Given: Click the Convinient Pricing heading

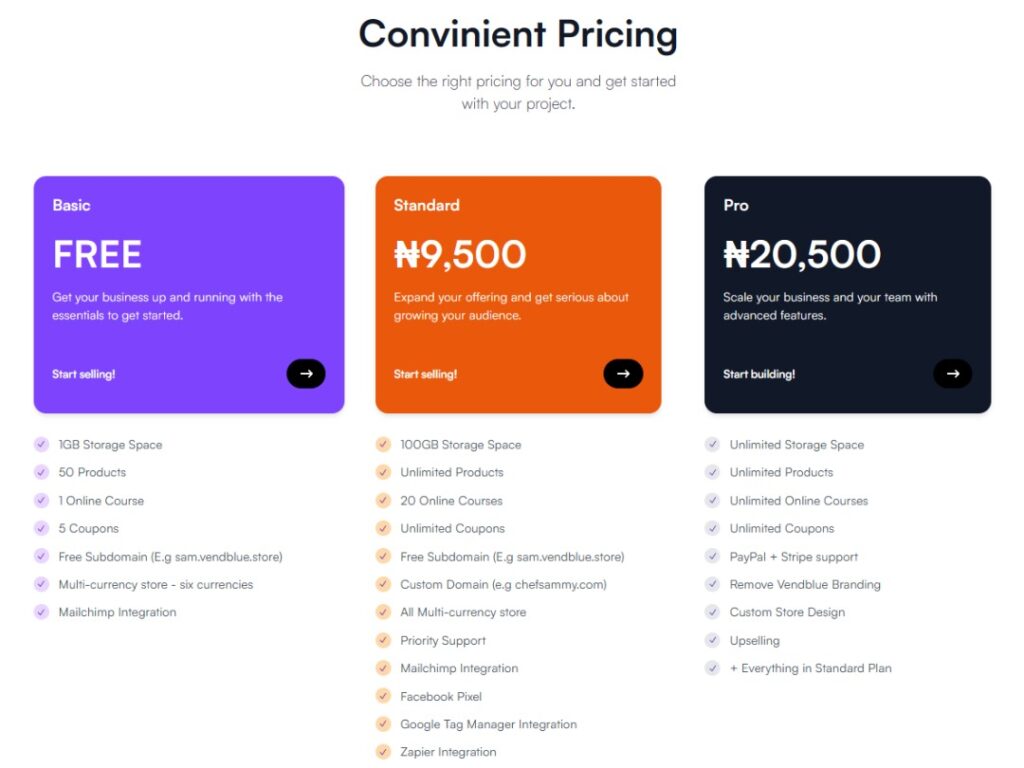Looking at the screenshot, I should point(518,34).
